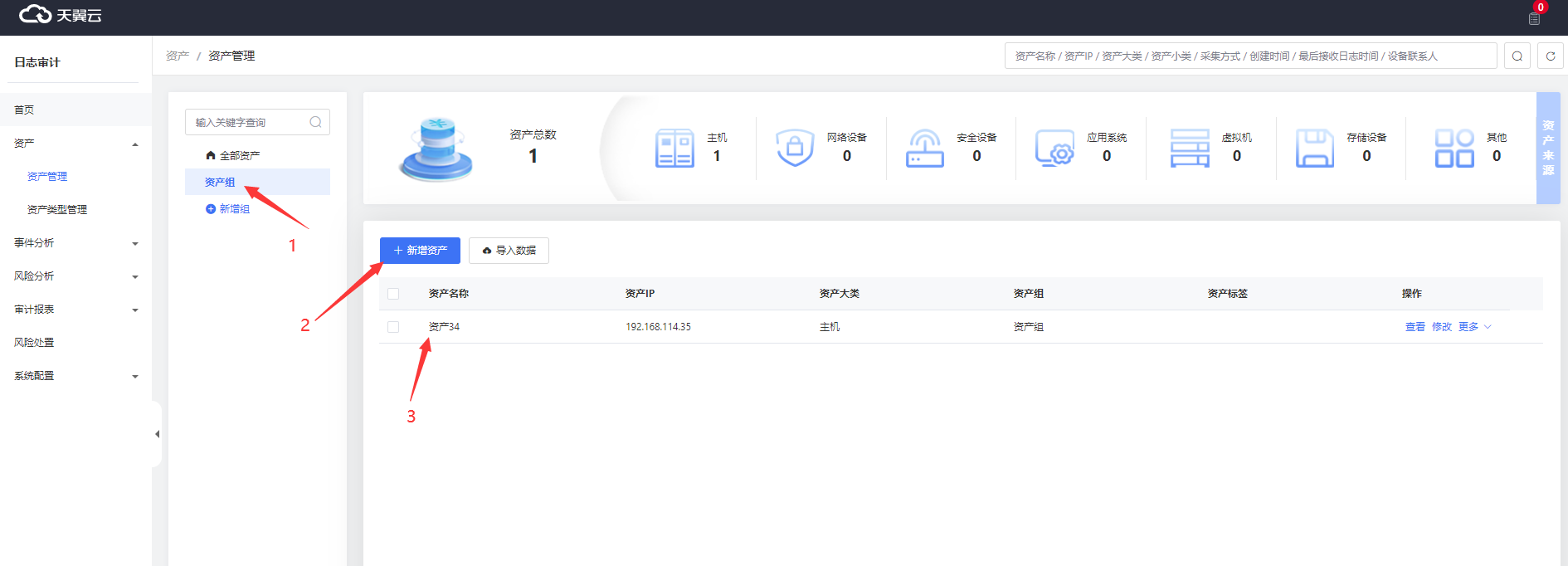
Task: Expand the 事件分析 sidebar menu
Action: 75,243
